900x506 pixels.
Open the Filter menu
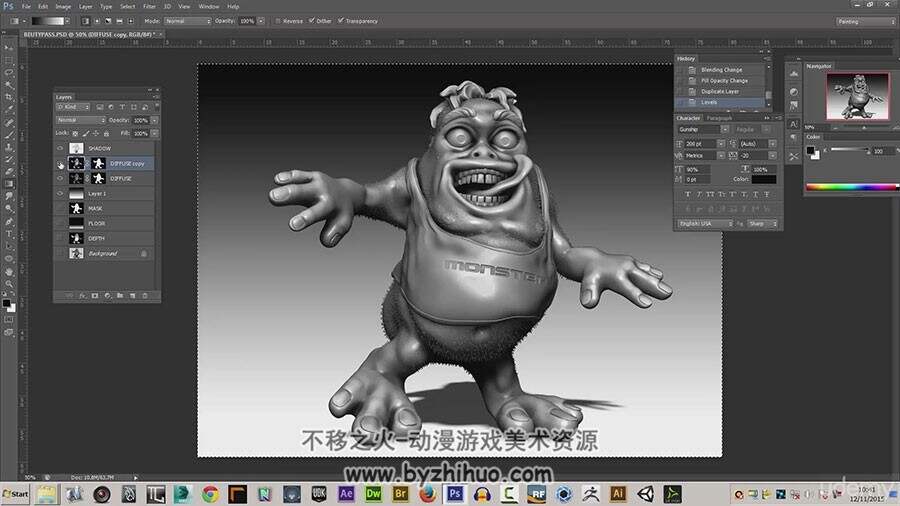[149, 6]
